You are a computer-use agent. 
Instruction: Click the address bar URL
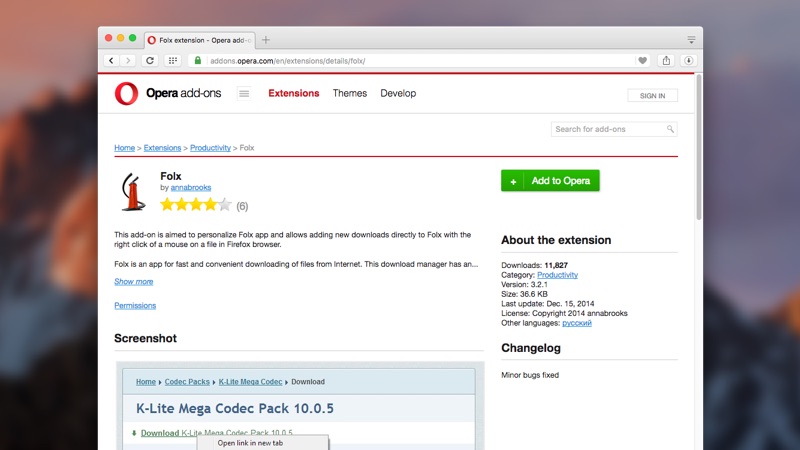point(287,61)
